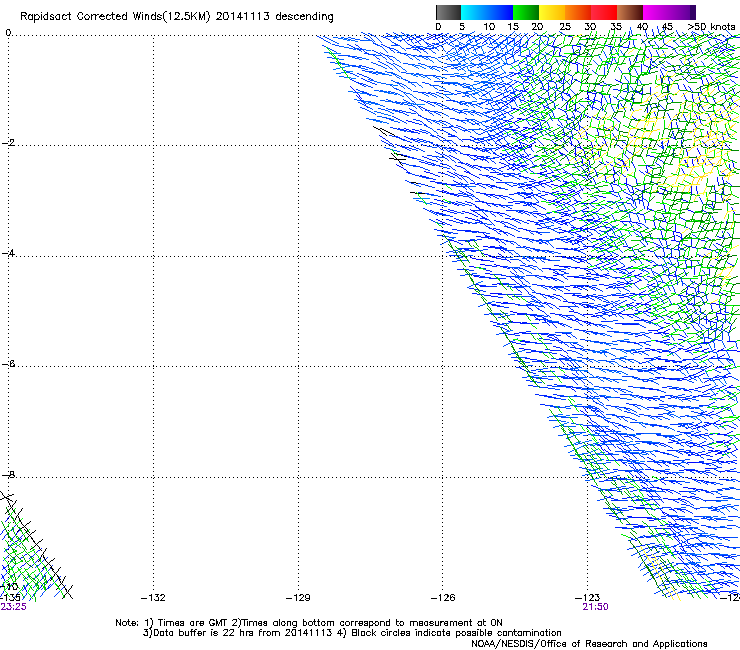The width and height of the screenshot is (740, 650).
Task: Click the cyan 5-10 knots legend swatch
Action: coord(474,12)
